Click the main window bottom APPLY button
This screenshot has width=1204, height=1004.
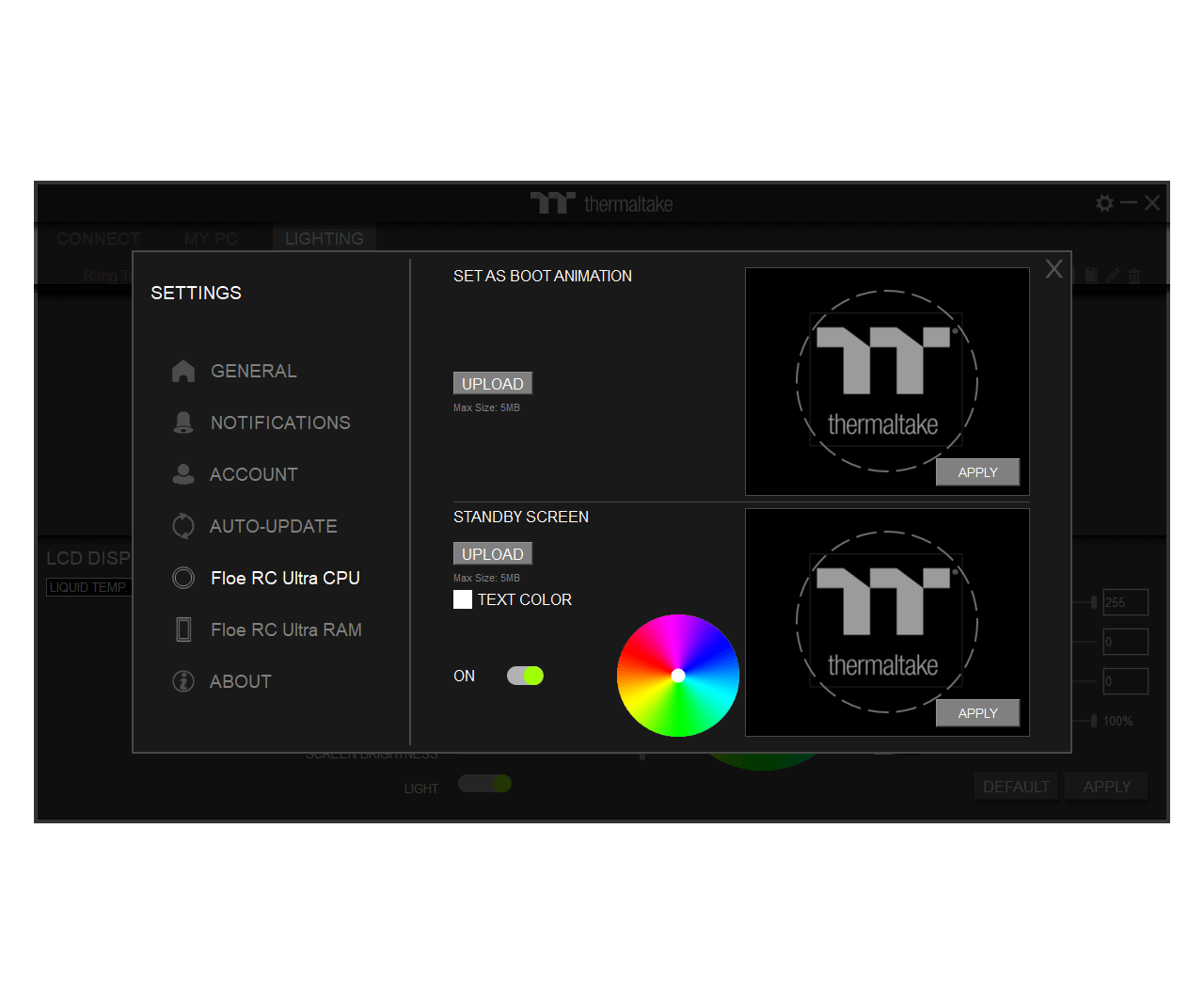click(x=1106, y=787)
